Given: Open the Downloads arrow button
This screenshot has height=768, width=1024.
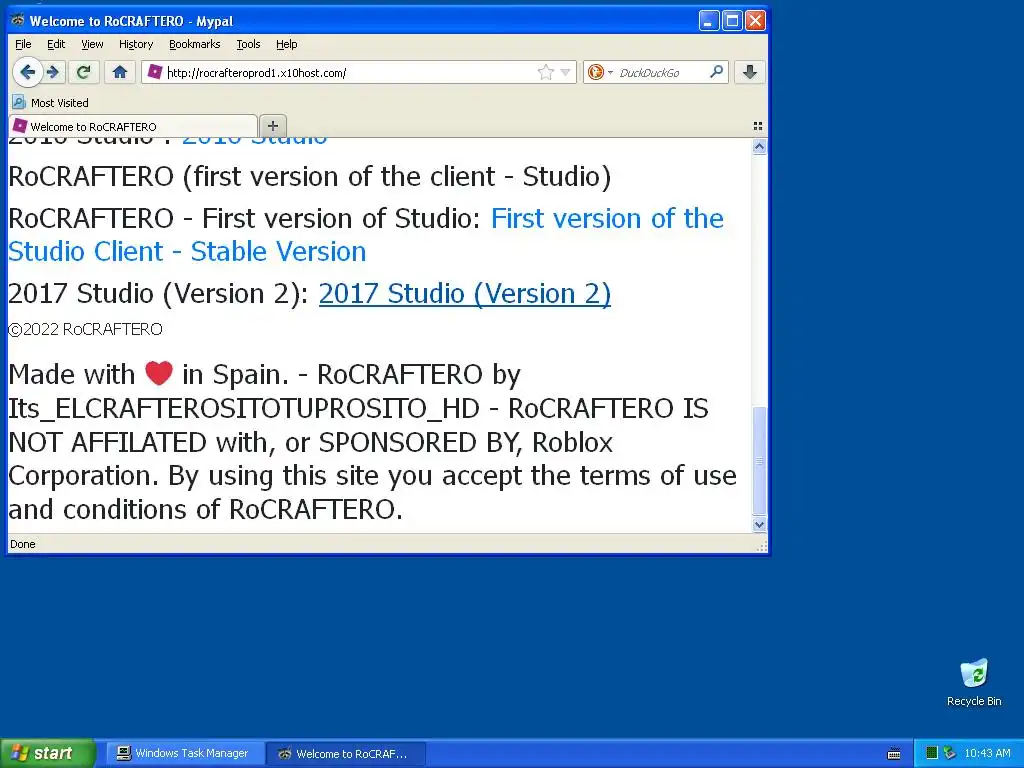Looking at the screenshot, I should pyautogui.click(x=750, y=72).
